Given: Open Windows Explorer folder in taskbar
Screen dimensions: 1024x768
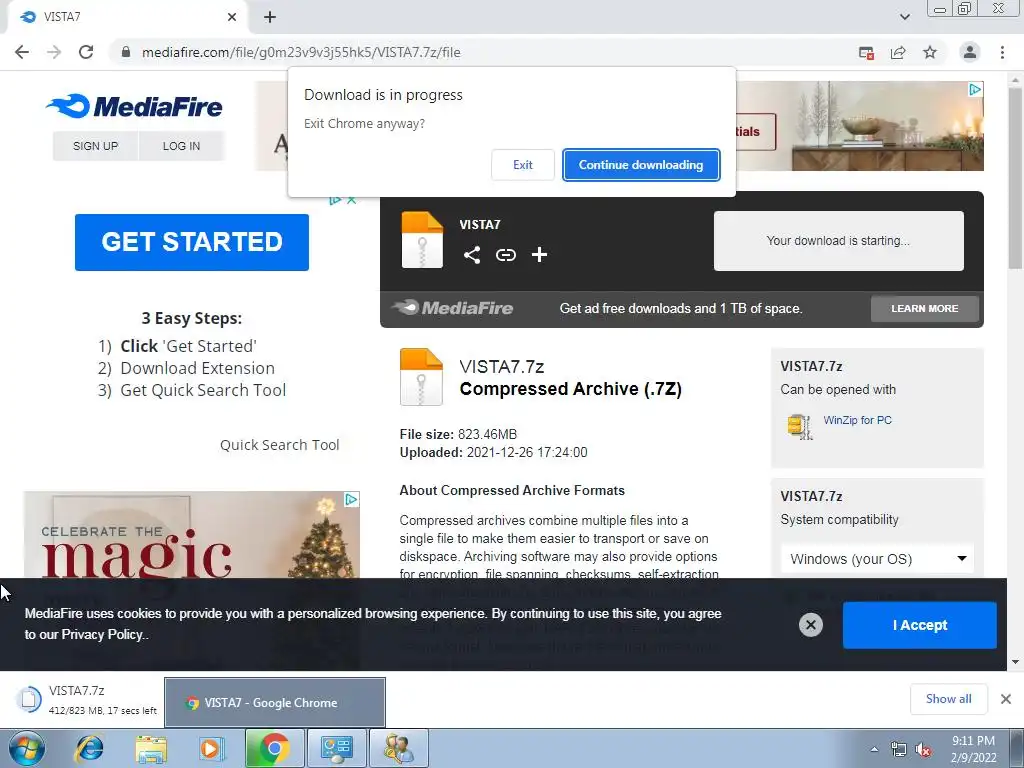Looking at the screenshot, I should (x=150, y=748).
